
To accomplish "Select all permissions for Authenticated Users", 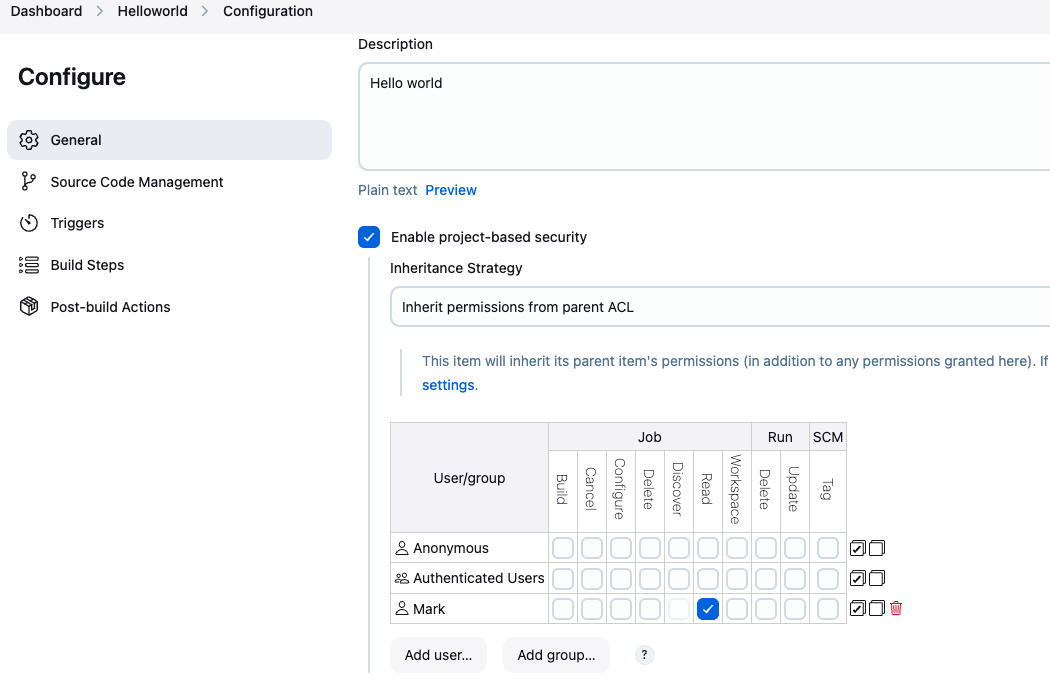I will point(857,578).
